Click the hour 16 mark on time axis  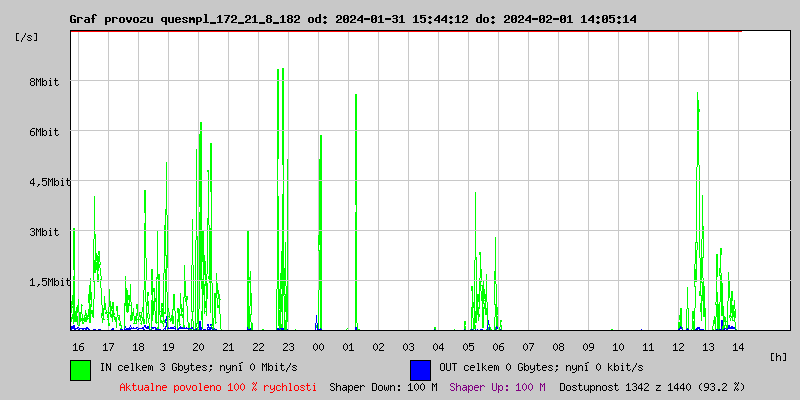(78, 346)
